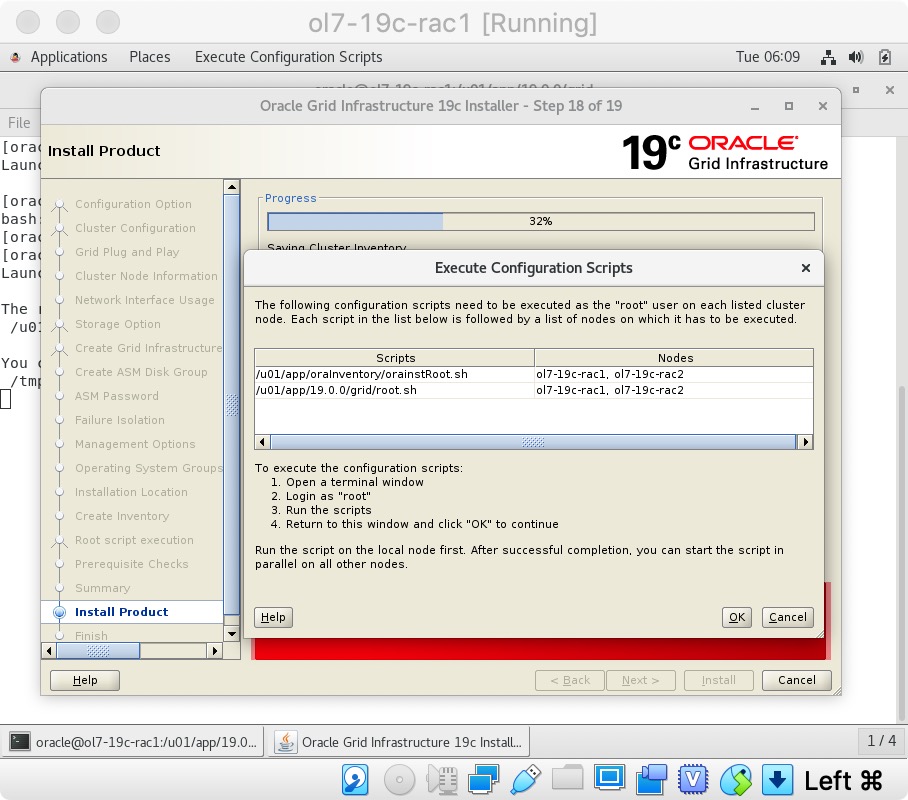The image size is (908, 800).
Task: Select Summary step in sidebar
Action: [102, 588]
